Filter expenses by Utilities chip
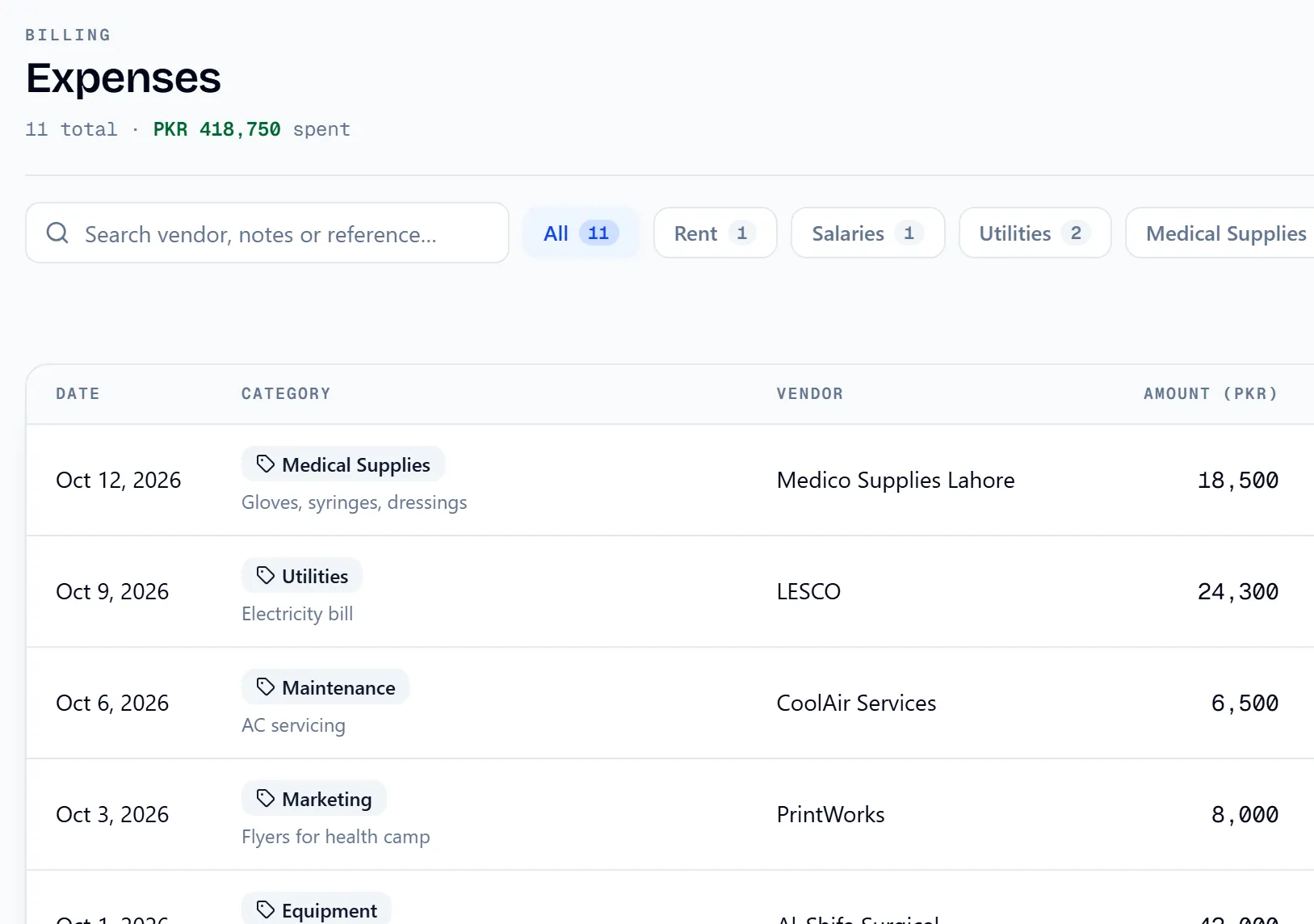 [x=1035, y=233]
